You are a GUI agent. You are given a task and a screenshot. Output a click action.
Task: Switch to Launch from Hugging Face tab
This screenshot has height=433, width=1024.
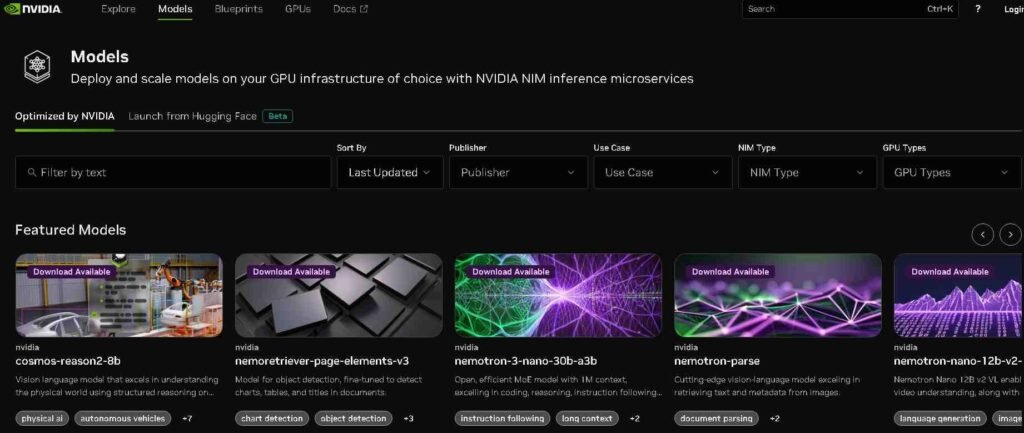click(x=192, y=116)
